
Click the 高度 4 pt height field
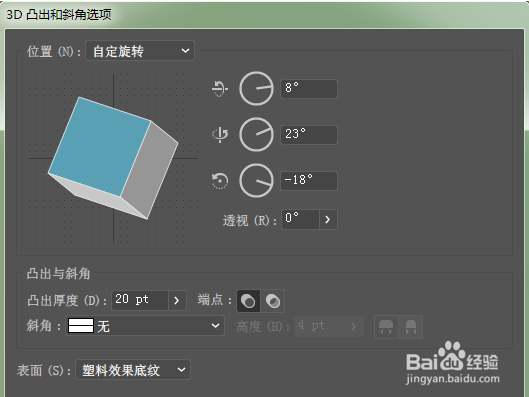tap(319, 326)
